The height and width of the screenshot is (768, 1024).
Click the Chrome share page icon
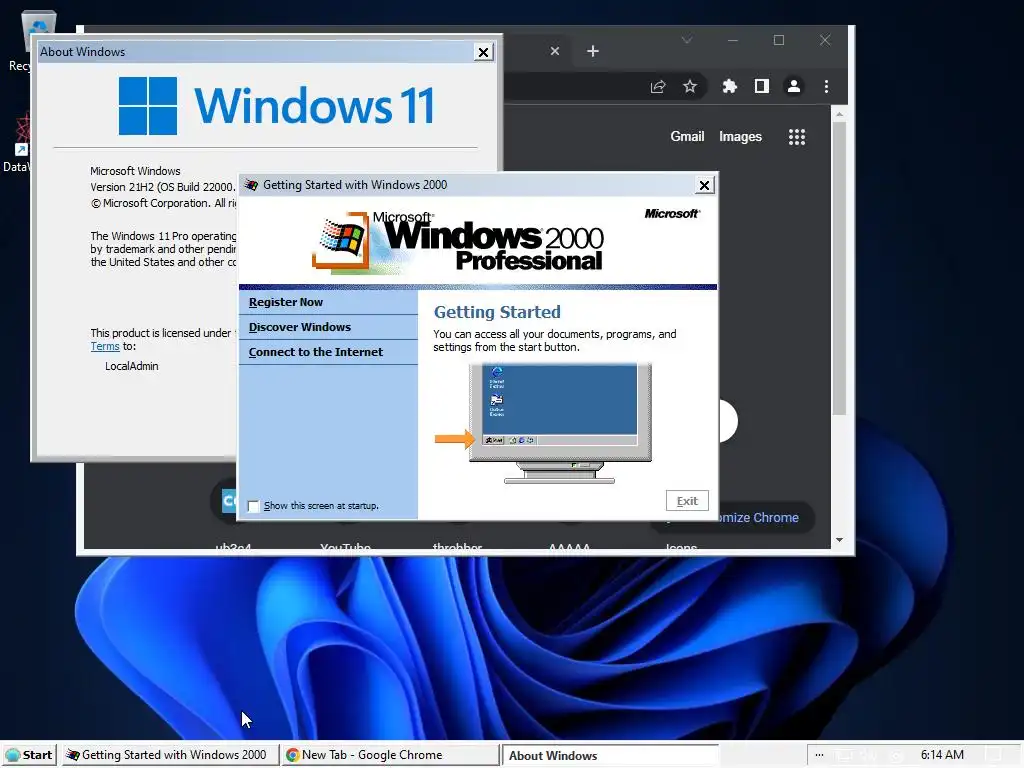658,87
